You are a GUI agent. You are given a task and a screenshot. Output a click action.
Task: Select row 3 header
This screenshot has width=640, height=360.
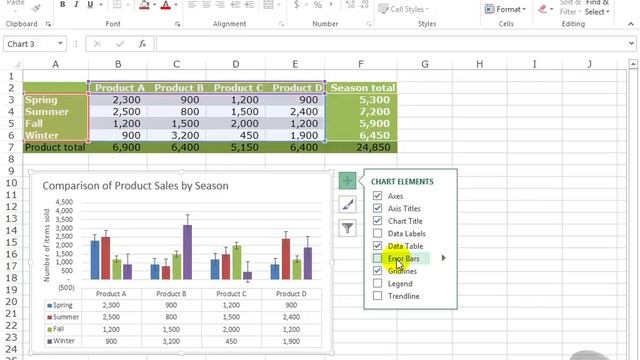pos(11,100)
